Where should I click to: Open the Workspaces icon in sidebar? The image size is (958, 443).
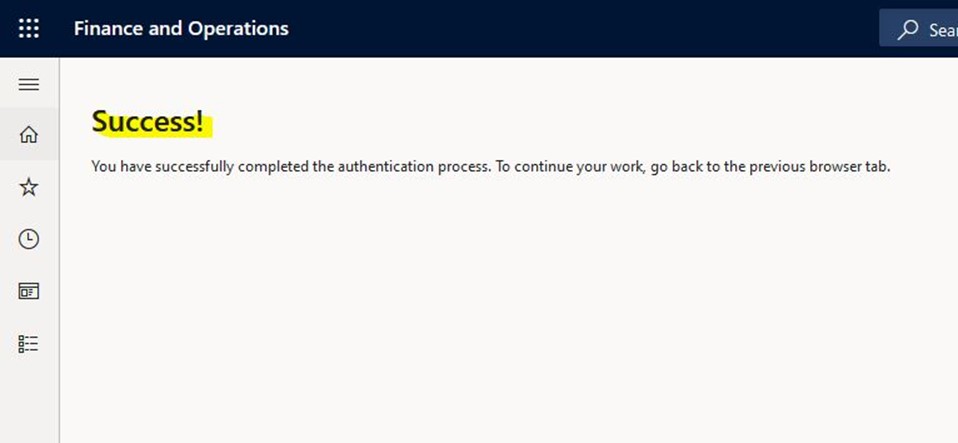tap(29, 291)
